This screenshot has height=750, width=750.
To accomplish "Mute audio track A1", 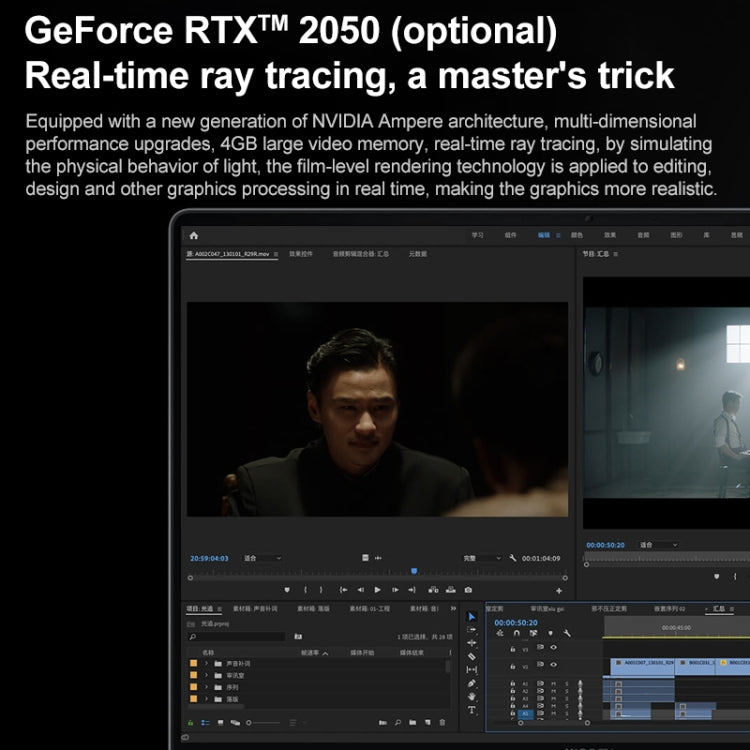I will pos(552,684).
